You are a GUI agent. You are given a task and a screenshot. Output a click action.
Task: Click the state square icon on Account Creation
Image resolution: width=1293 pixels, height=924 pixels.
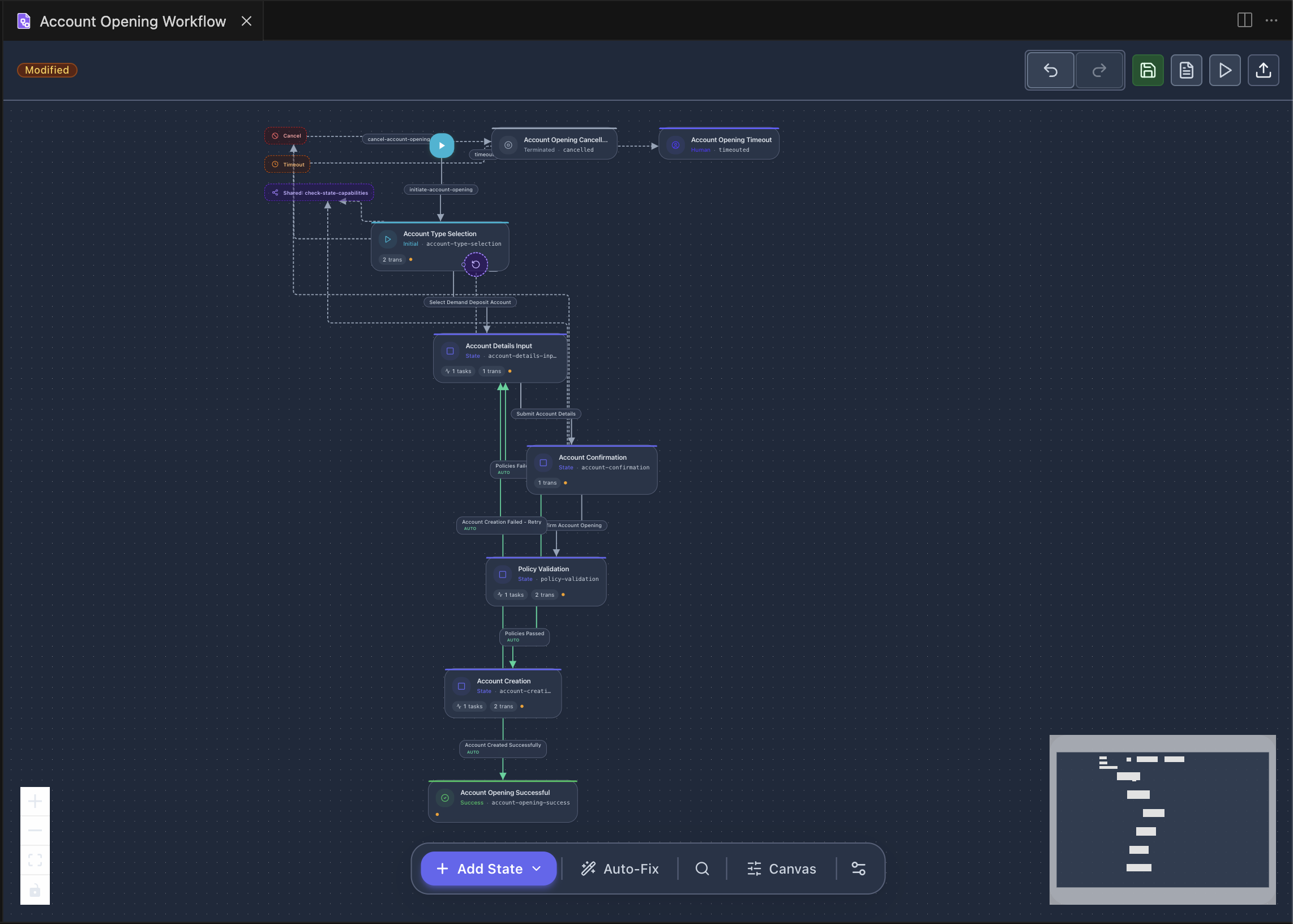[461, 687]
